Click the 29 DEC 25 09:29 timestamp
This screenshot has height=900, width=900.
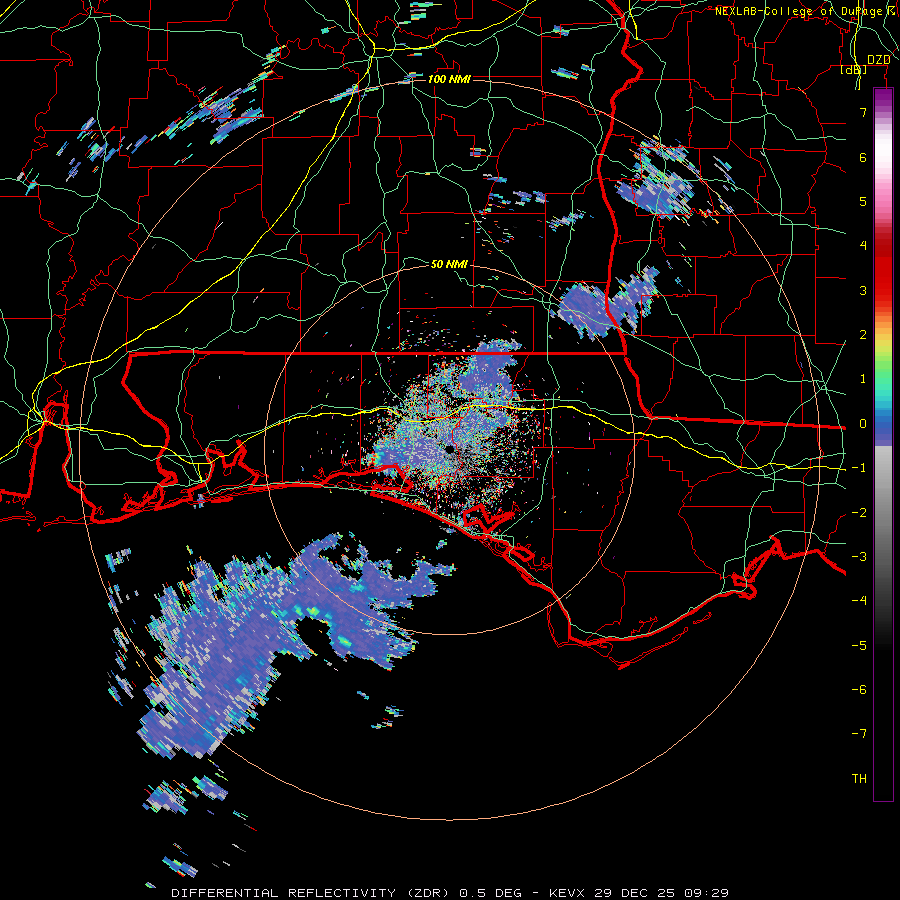tap(661, 893)
